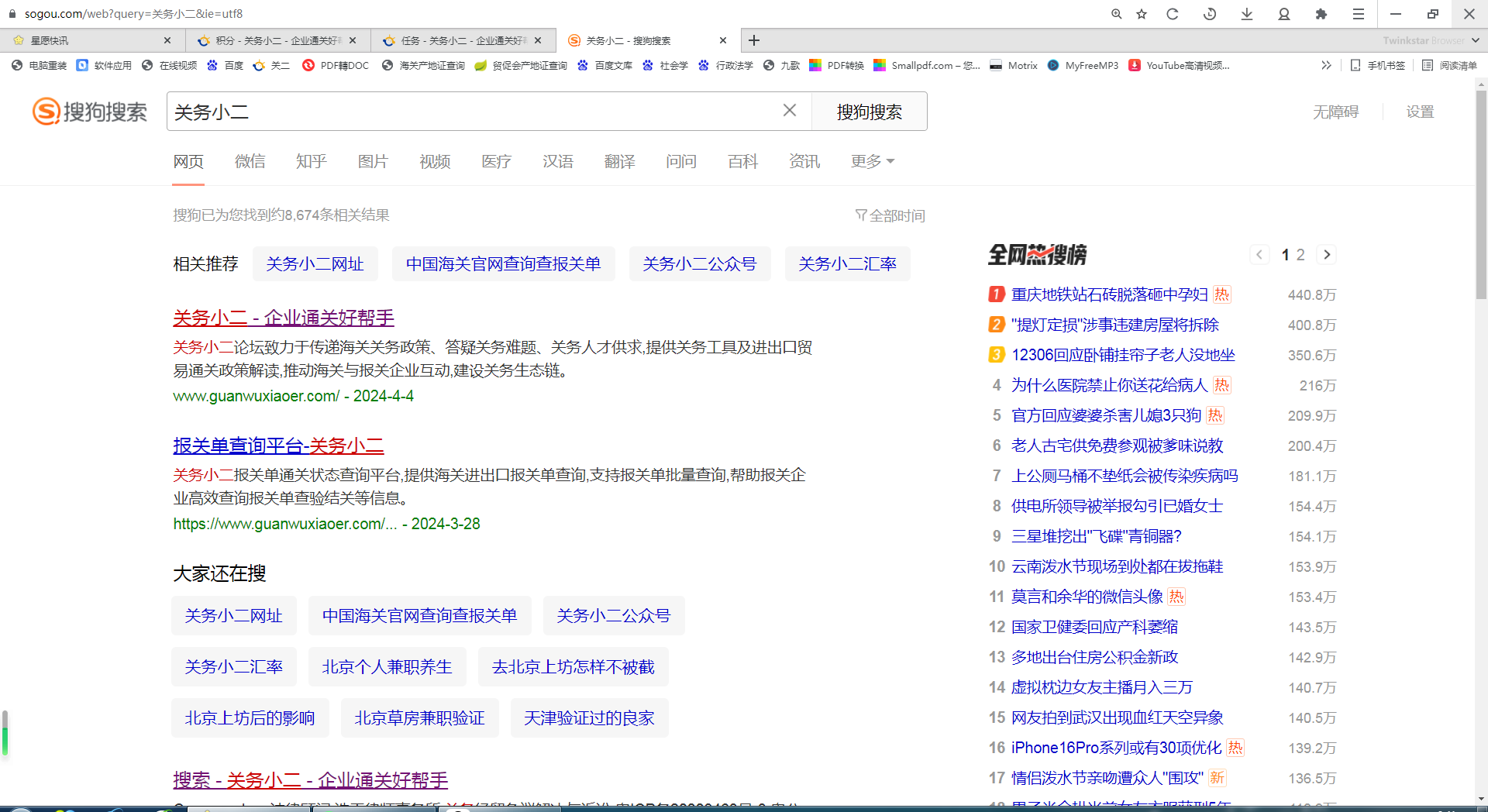Switch to the 翻译 search category
Viewport: 1488px width, 812px height.
coord(620,161)
